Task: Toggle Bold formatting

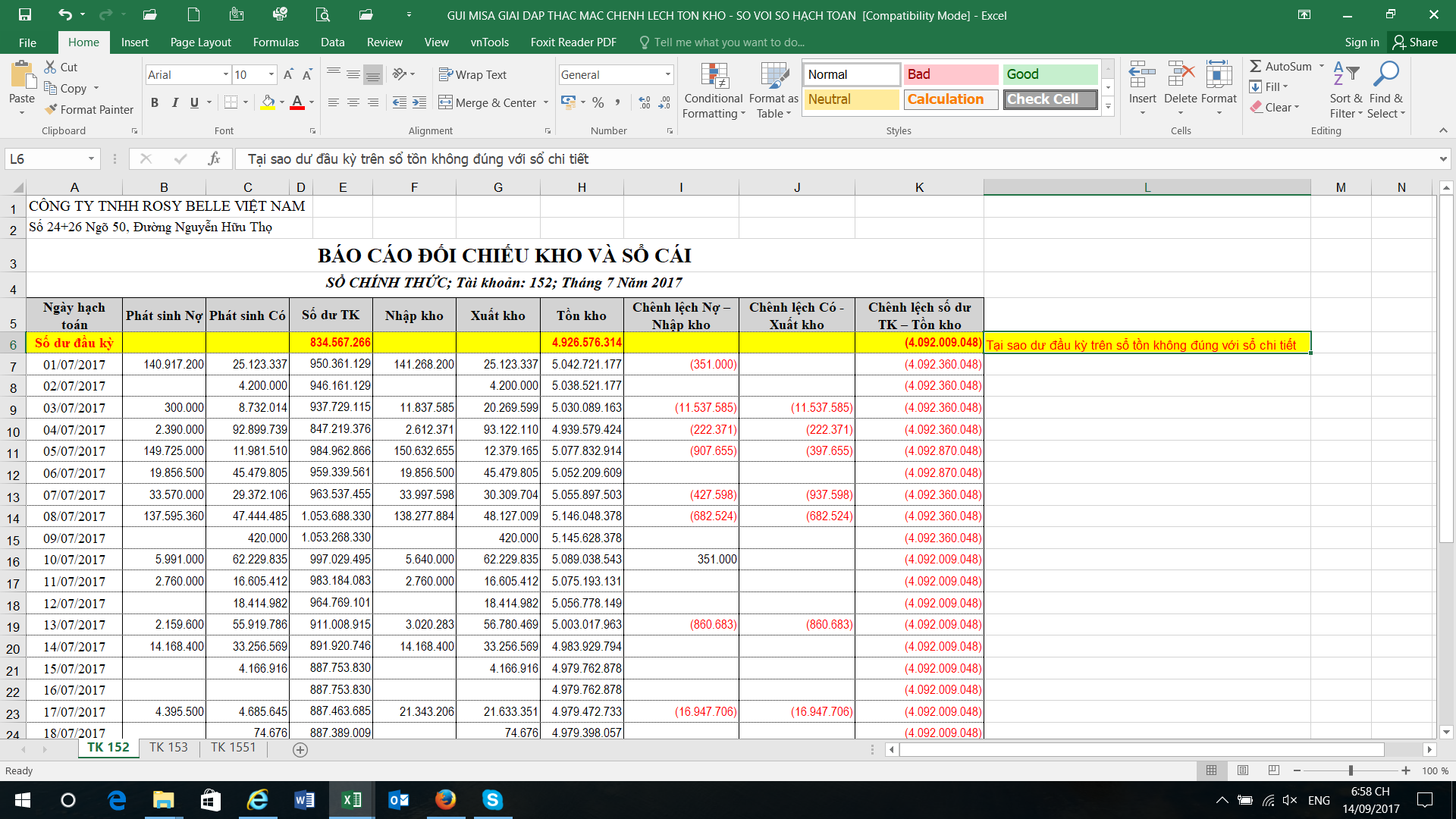Action: [x=155, y=102]
